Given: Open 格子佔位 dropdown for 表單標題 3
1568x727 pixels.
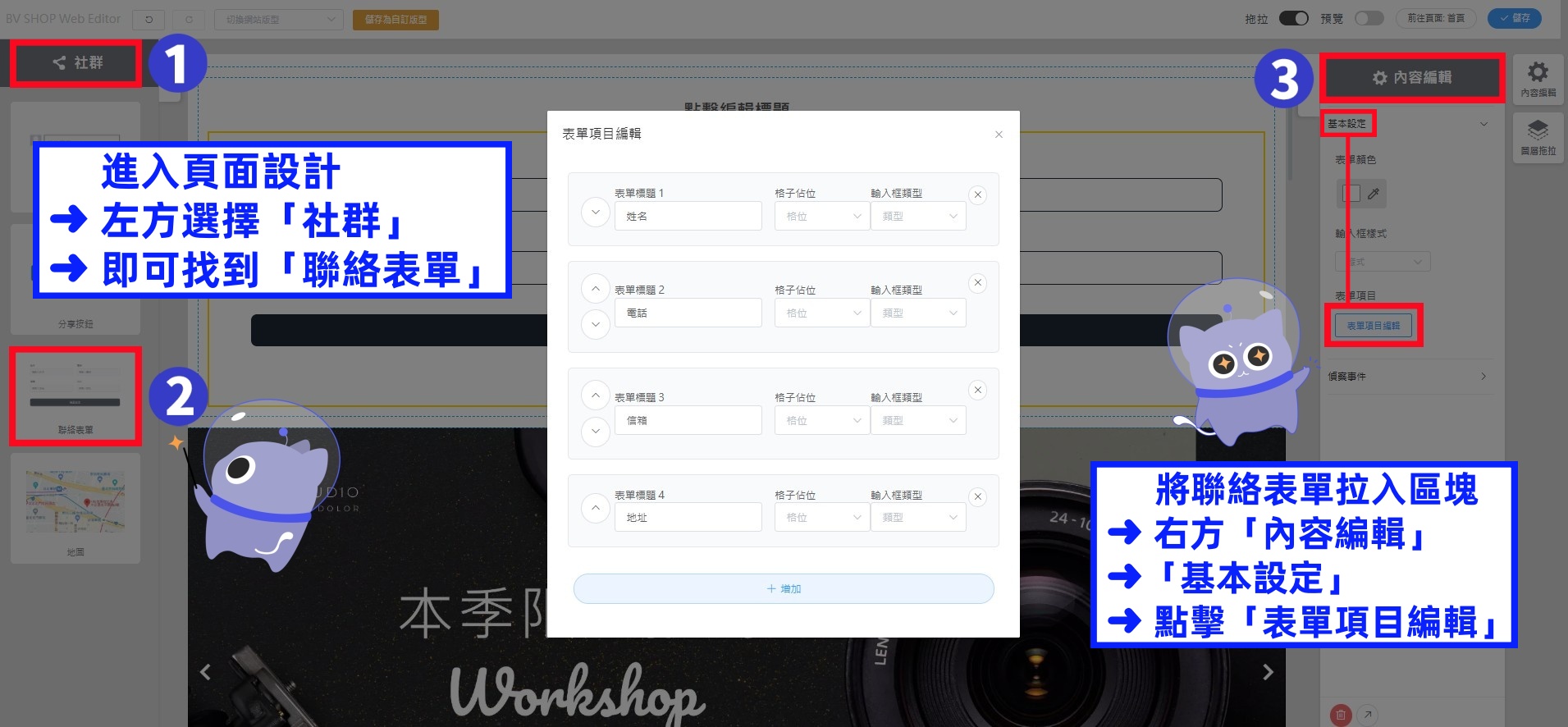Looking at the screenshot, I should pos(822,420).
